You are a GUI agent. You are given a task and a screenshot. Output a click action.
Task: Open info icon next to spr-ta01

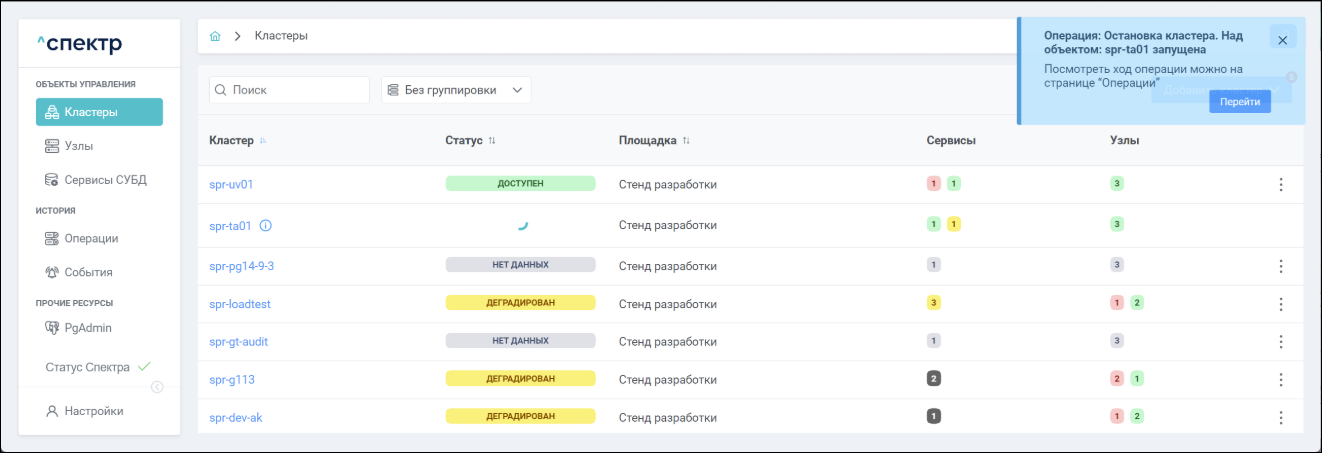click(x=265, y=226)
